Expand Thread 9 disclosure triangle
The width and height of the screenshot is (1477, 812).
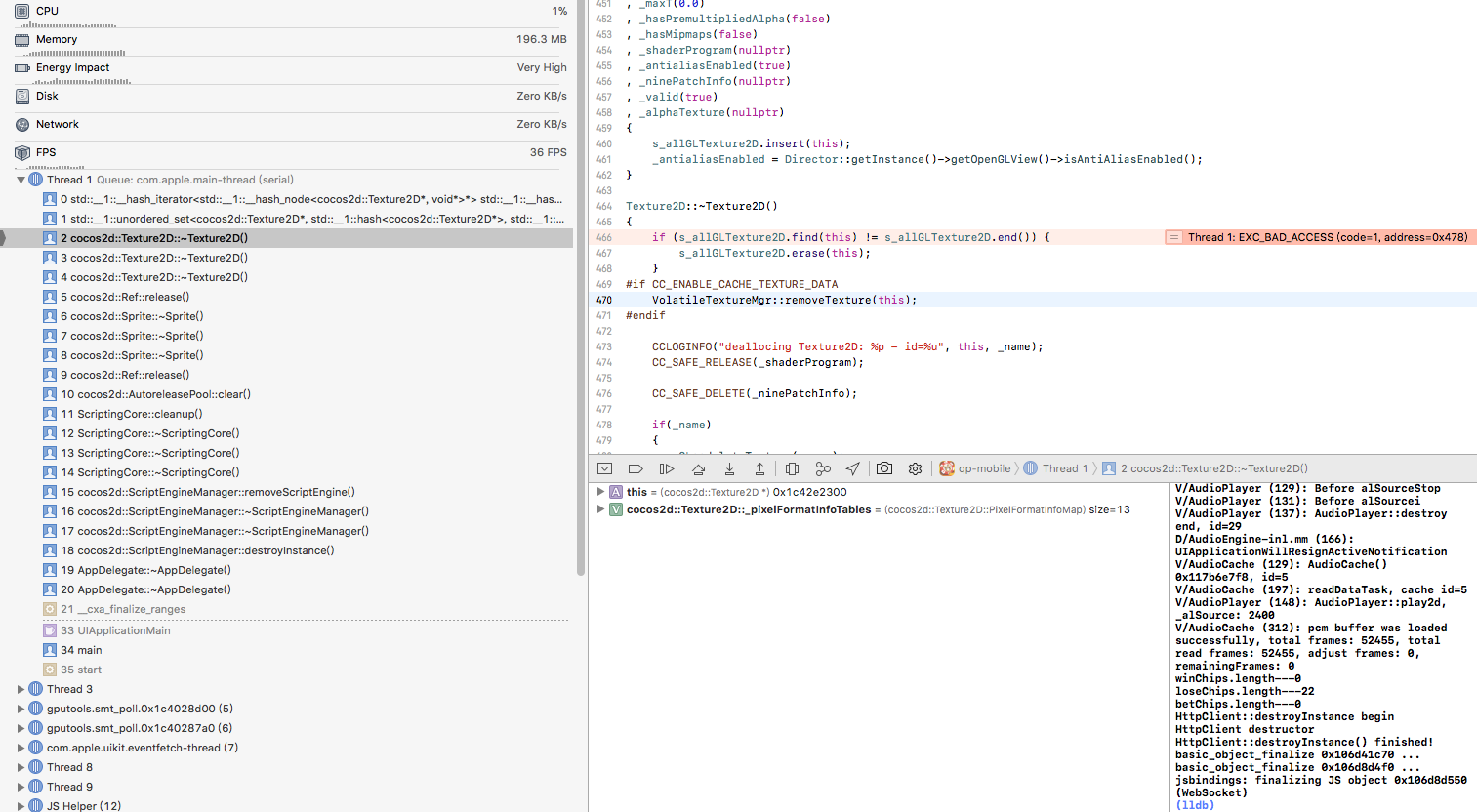point(21,787)
